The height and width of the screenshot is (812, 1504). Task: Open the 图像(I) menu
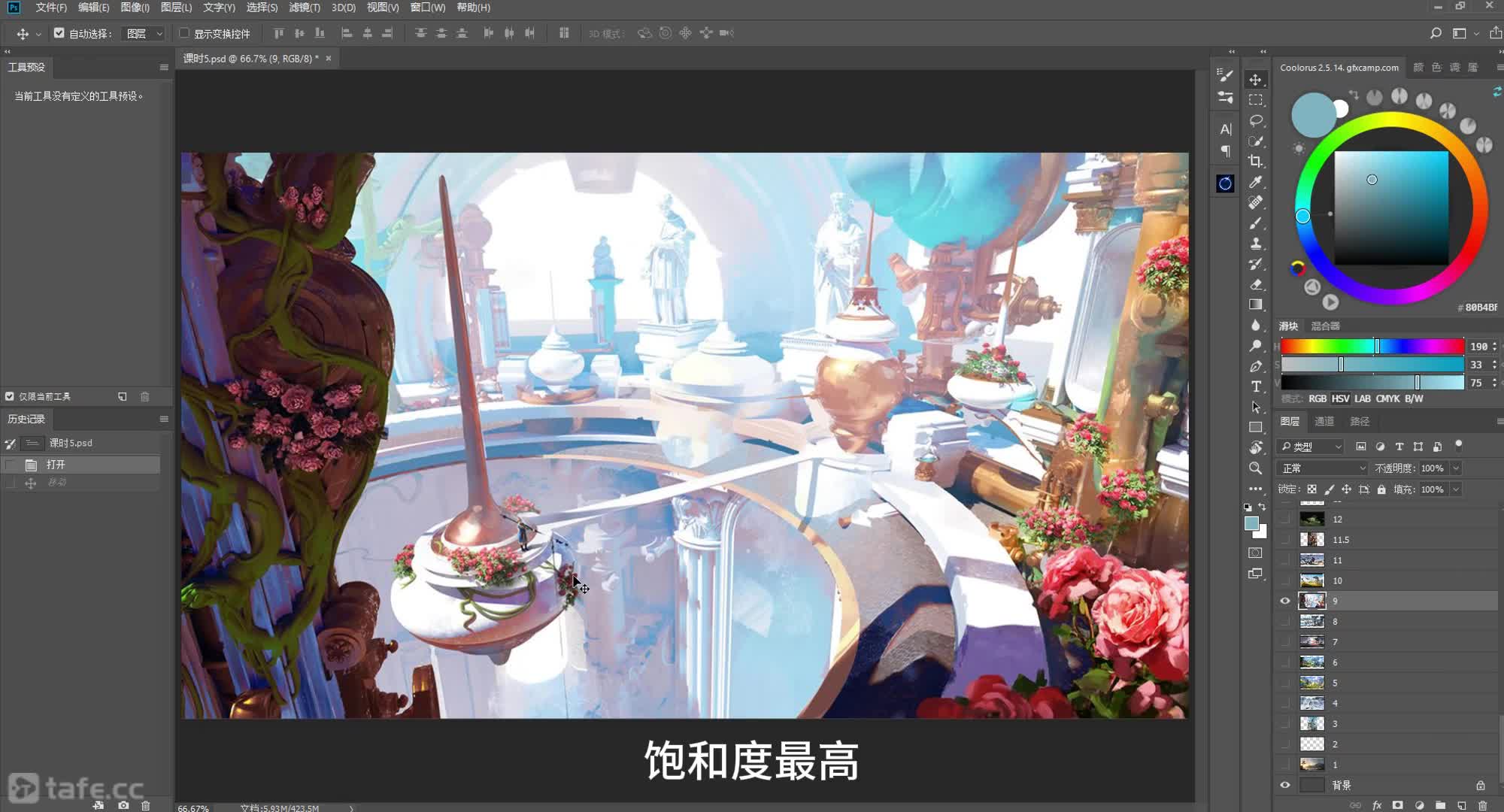(x=135, y=8)
